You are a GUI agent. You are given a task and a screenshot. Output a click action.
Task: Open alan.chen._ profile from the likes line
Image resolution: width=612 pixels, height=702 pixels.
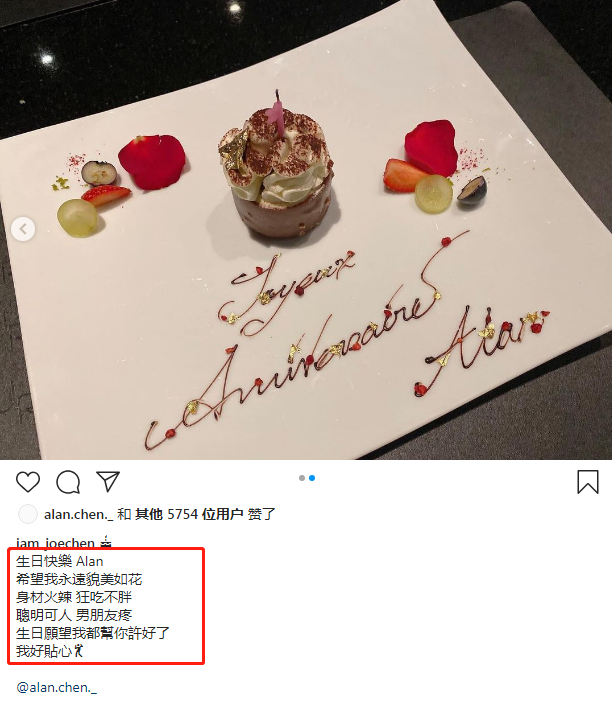(79, 514)
